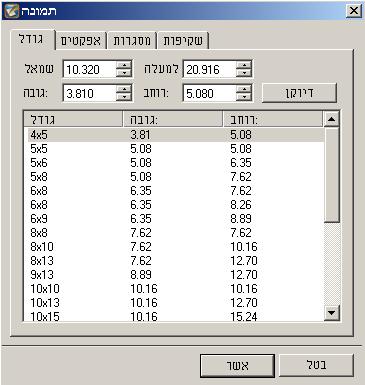Select the 9x13 size row
Image resolution: width=365 pixels, height=385 pixels.
tap(175, 275)
